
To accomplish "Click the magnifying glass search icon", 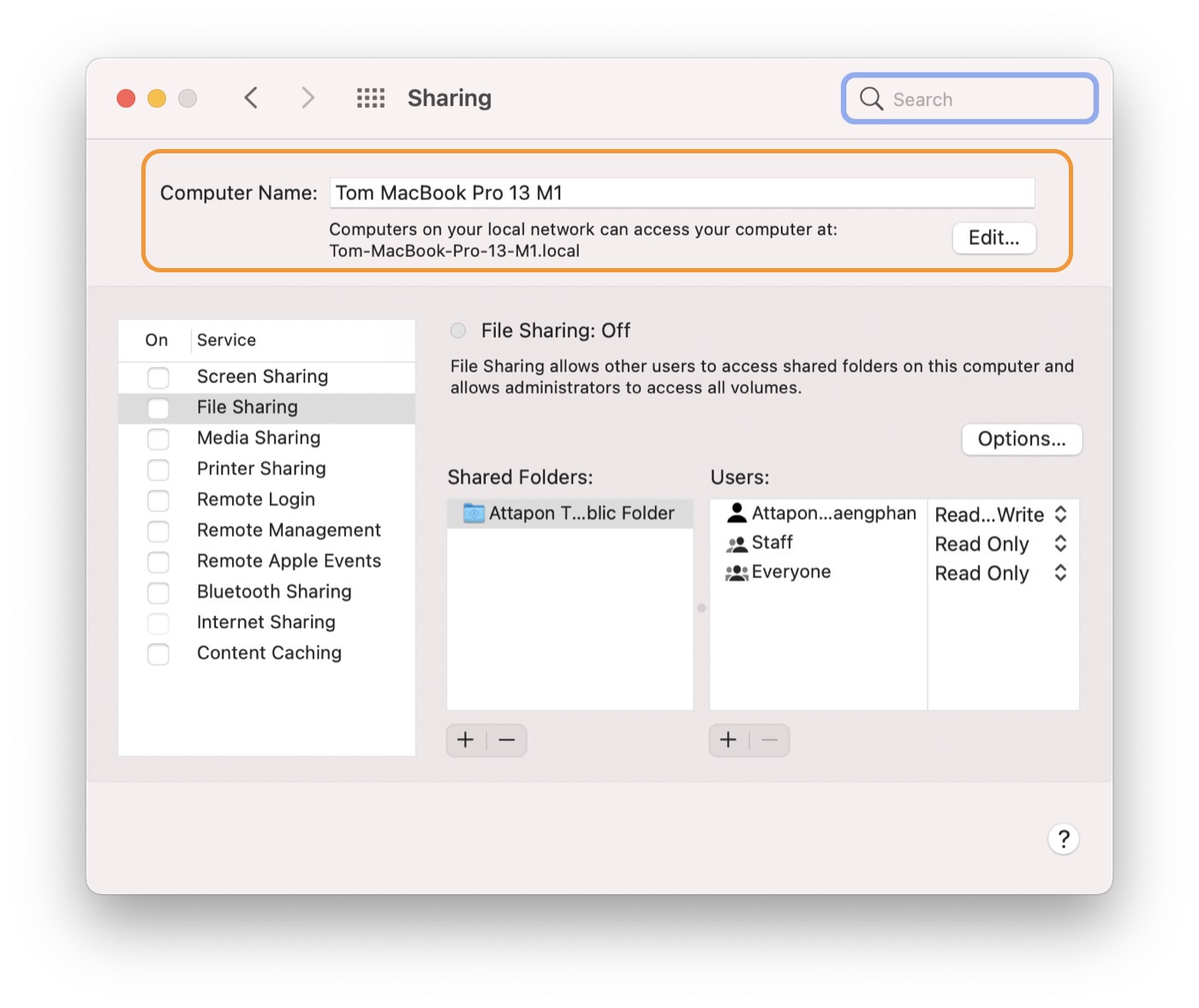I will pyautogui.click(x=871, y=99).
